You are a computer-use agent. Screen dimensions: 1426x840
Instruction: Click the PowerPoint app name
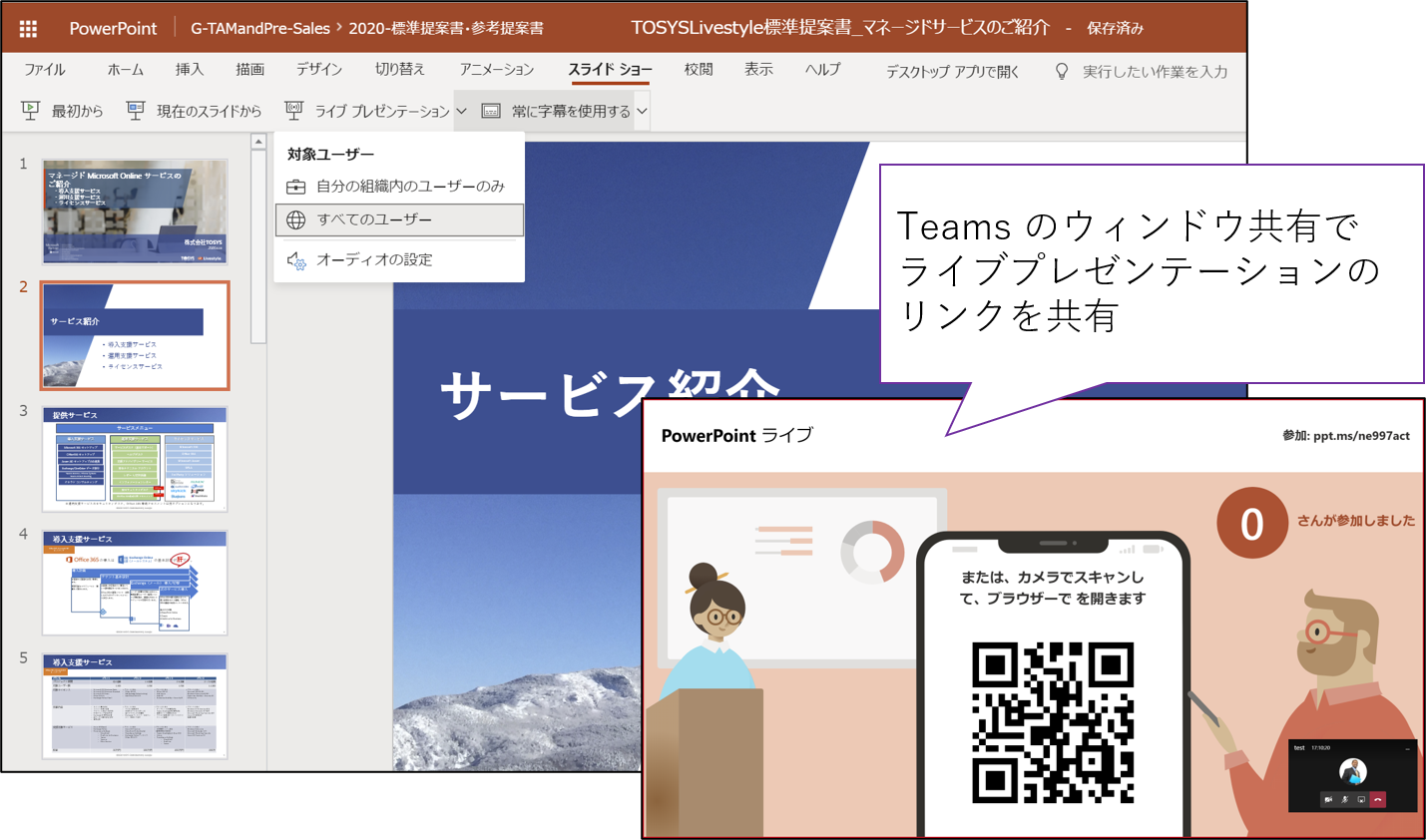tap(113, 28)
